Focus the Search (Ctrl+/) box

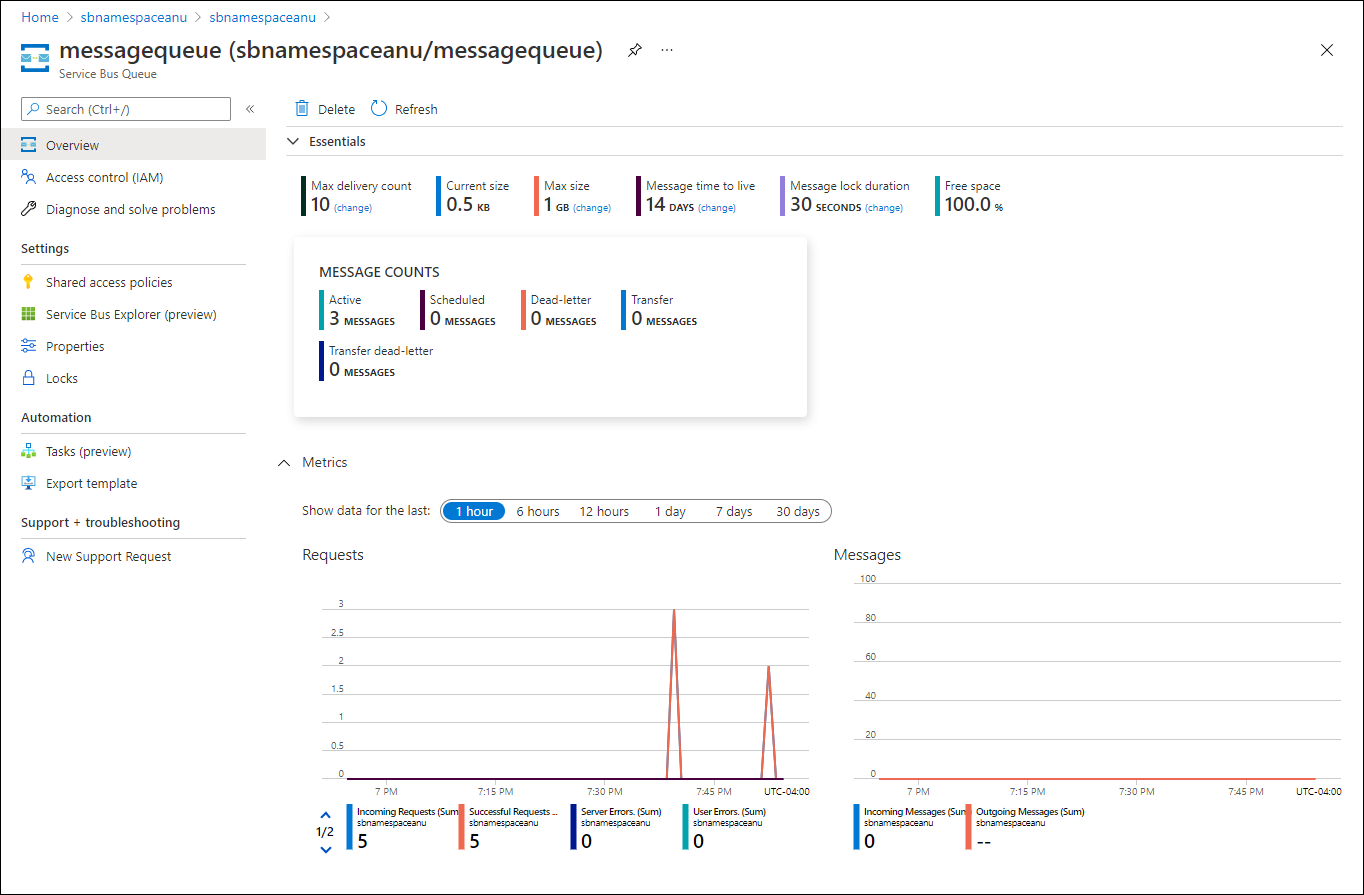[126, 109]
